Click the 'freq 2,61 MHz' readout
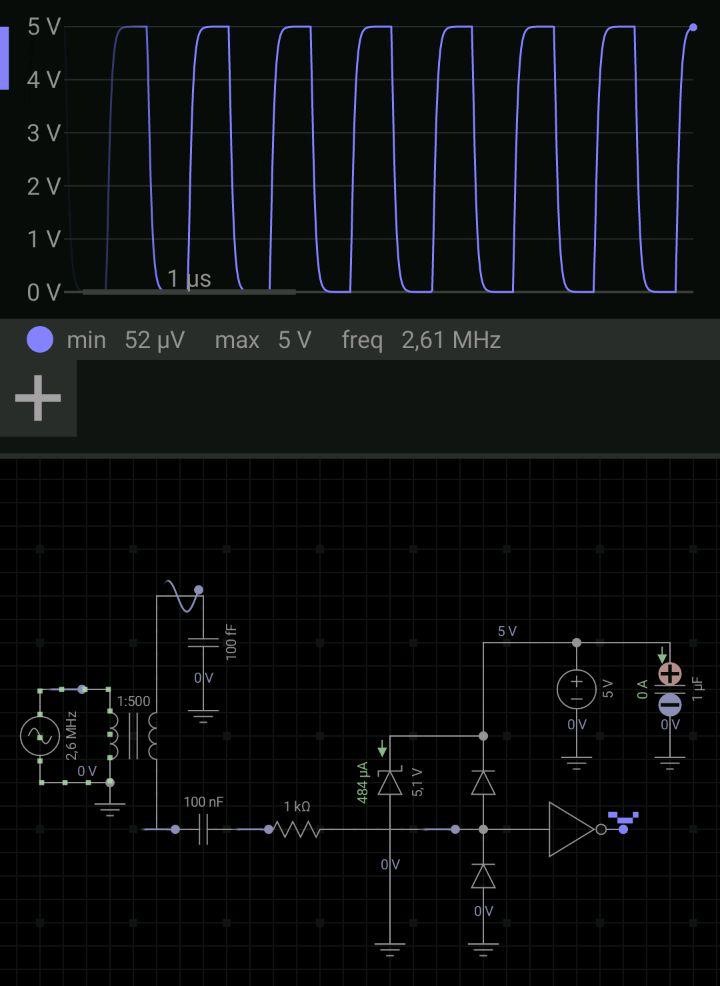This screenshot has width=720, height=986. (x=421, y=340)
